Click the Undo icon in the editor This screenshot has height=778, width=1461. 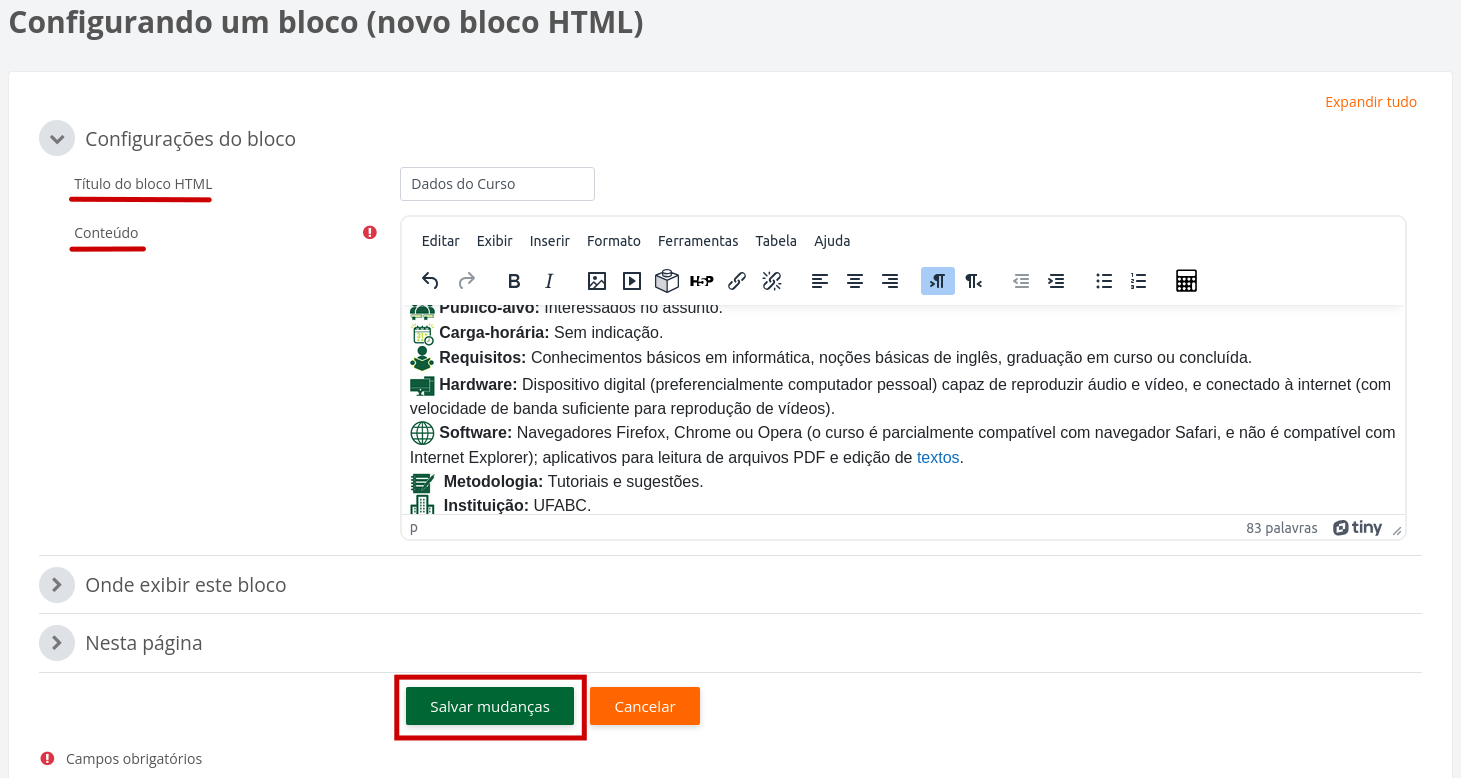point(430,281)
